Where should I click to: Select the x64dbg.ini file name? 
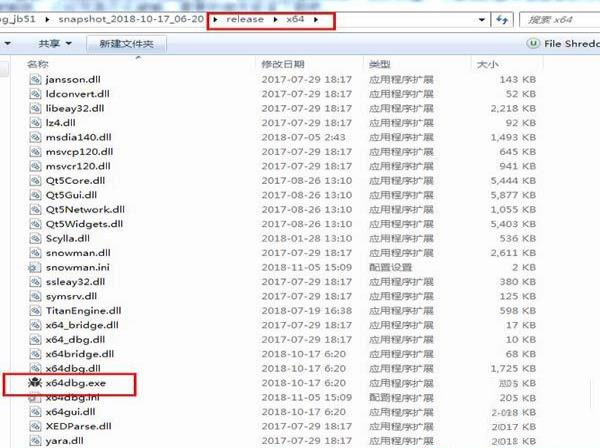pyautogui.click(x=72, y=397)
